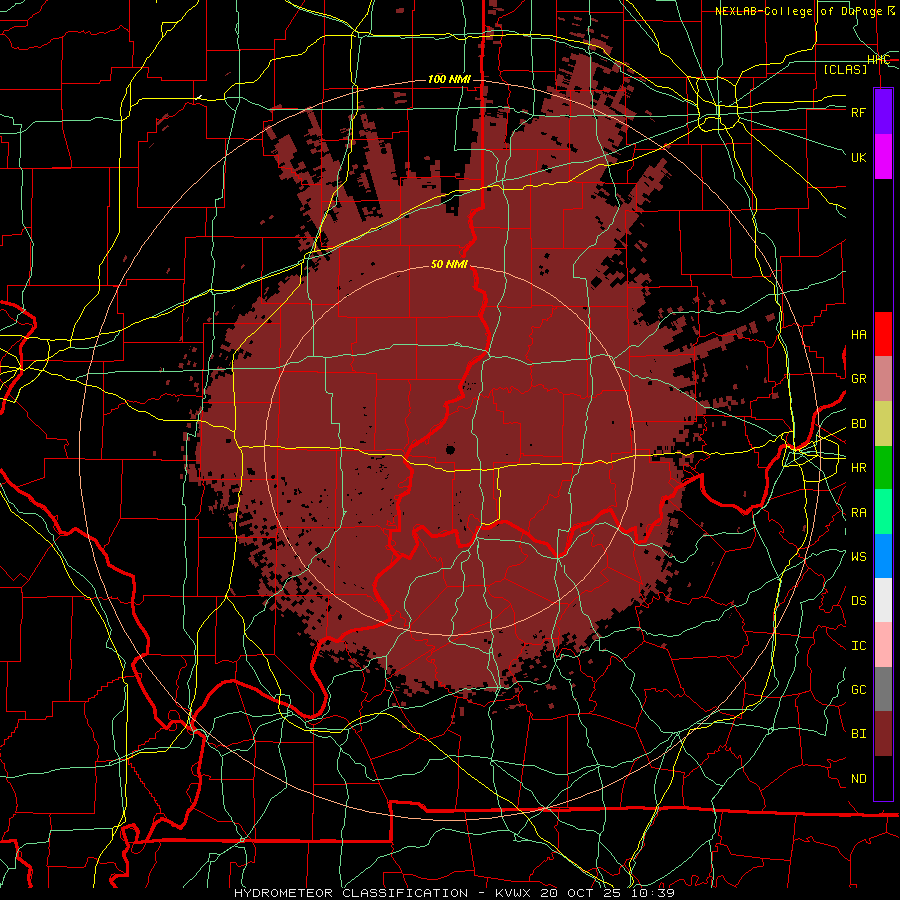
Task: Click the purple RF legend color swatch
Action: (883, 111)
